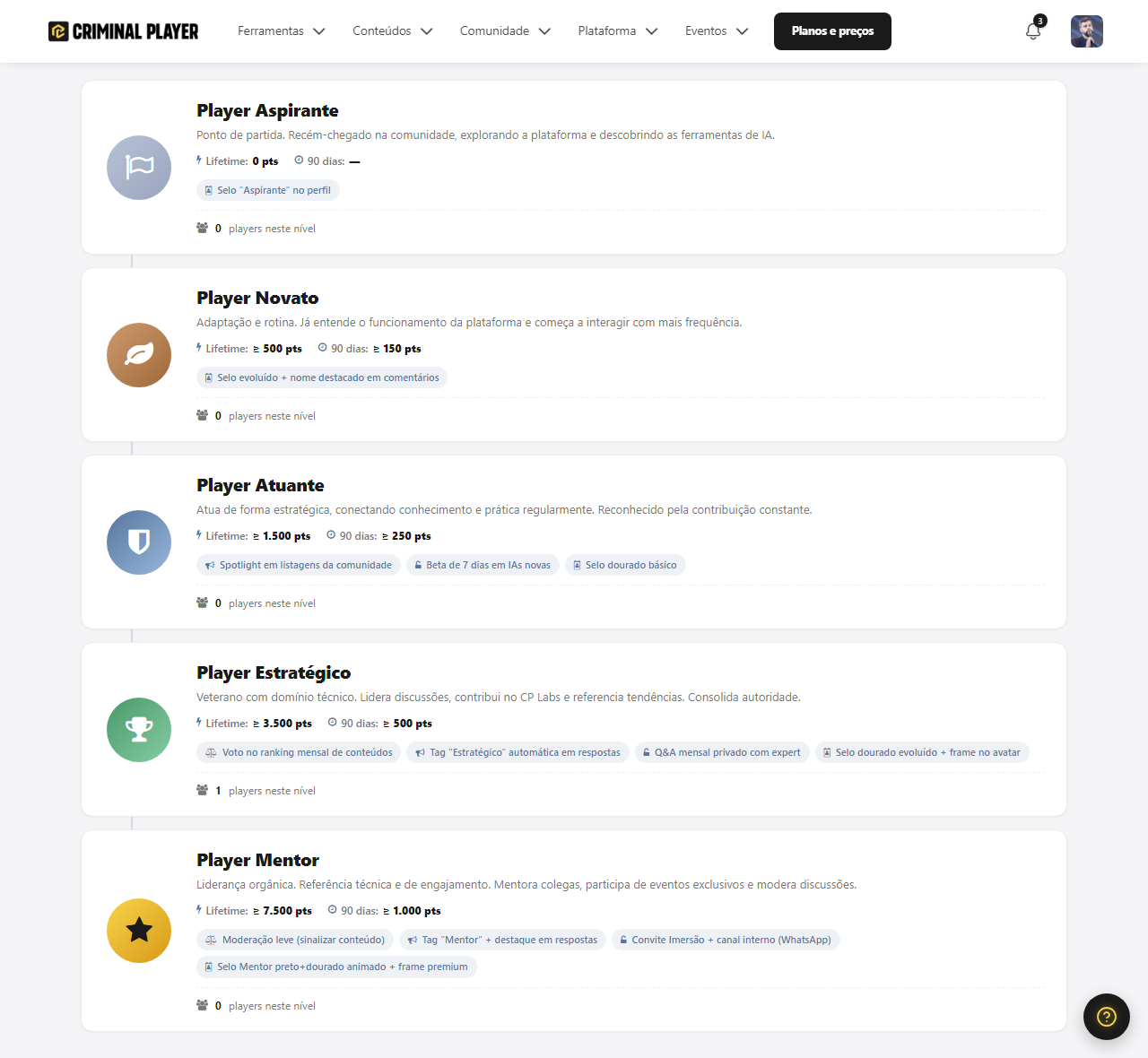Click Selo dourado evoluído + frame no avatar tag
The width and height of the screenshot is (1148, 1058).
pos(922,752)
